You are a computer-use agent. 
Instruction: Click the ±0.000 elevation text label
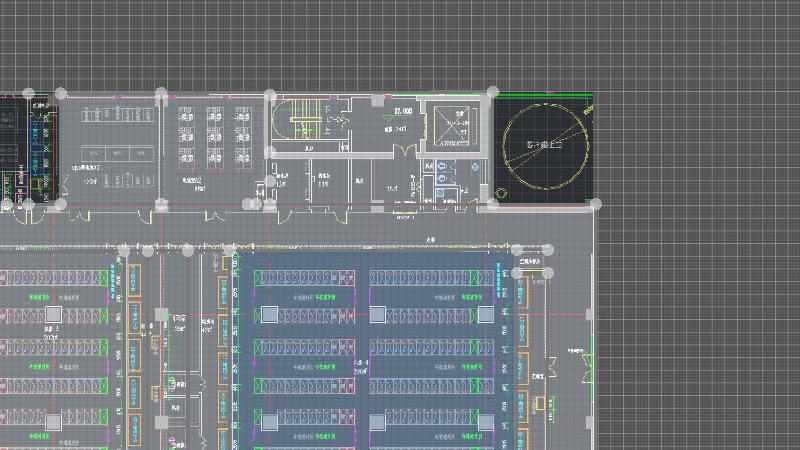(x=403, y=110)
